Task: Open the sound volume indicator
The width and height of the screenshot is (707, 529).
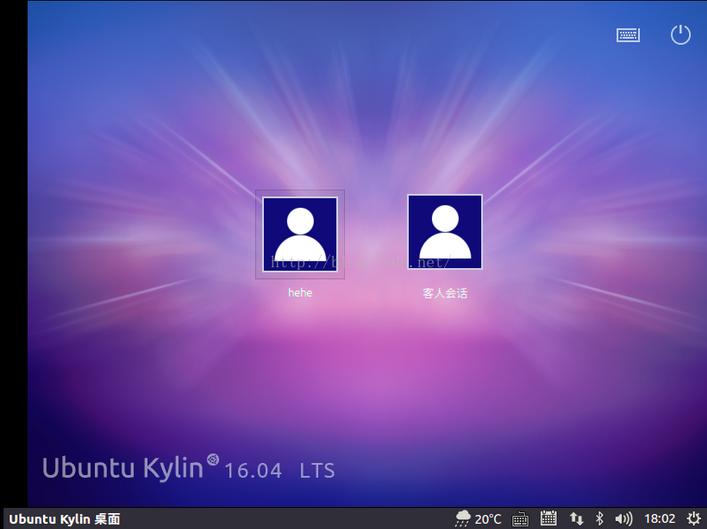Action: pyautogui.click(x=624, y=519)
